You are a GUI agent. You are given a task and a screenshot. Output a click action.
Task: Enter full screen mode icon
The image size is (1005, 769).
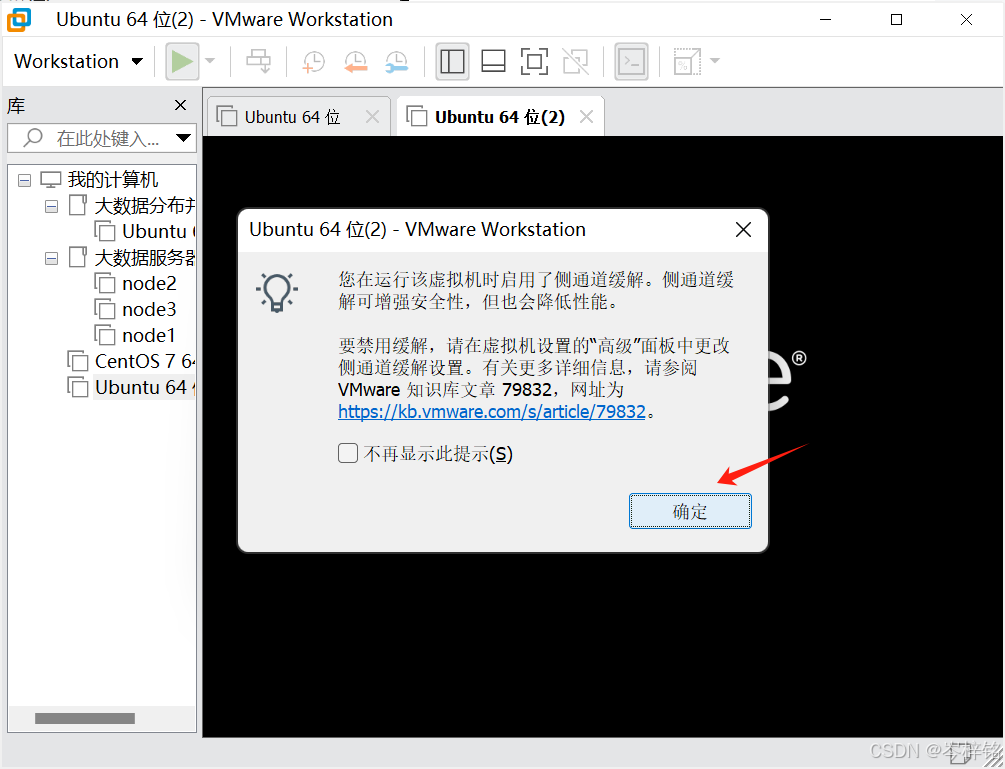point(534,62)
